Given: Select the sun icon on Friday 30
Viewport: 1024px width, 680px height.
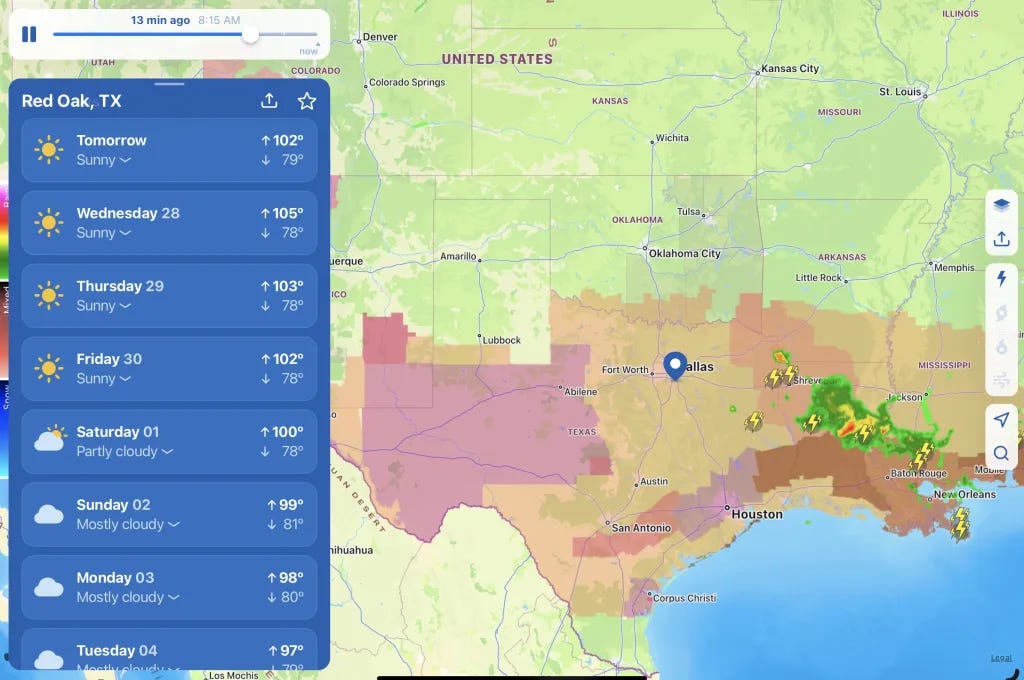Looking at the screenshot, I should tap(49, 368).
